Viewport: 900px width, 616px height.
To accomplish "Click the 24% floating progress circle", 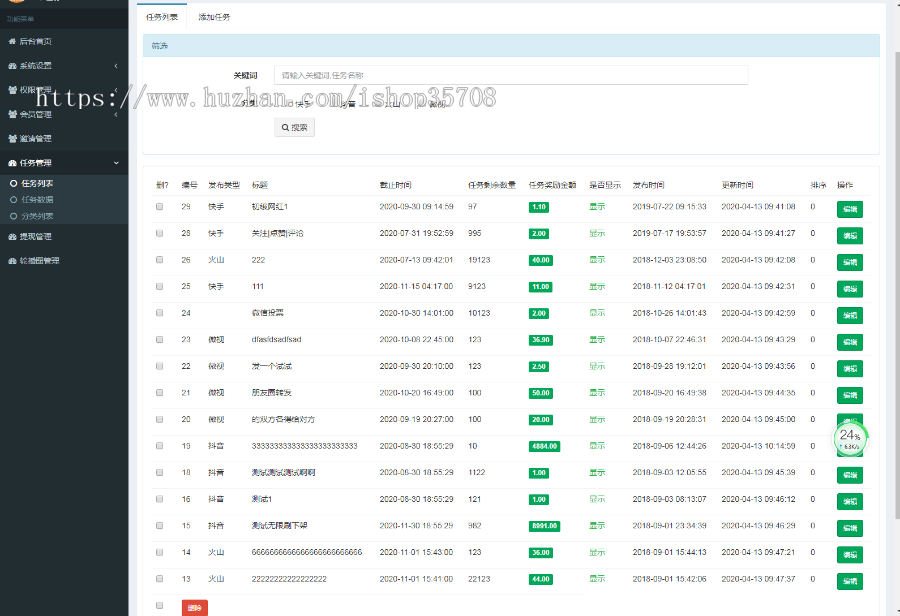I will pyautogui.click(x=849, y=437).
